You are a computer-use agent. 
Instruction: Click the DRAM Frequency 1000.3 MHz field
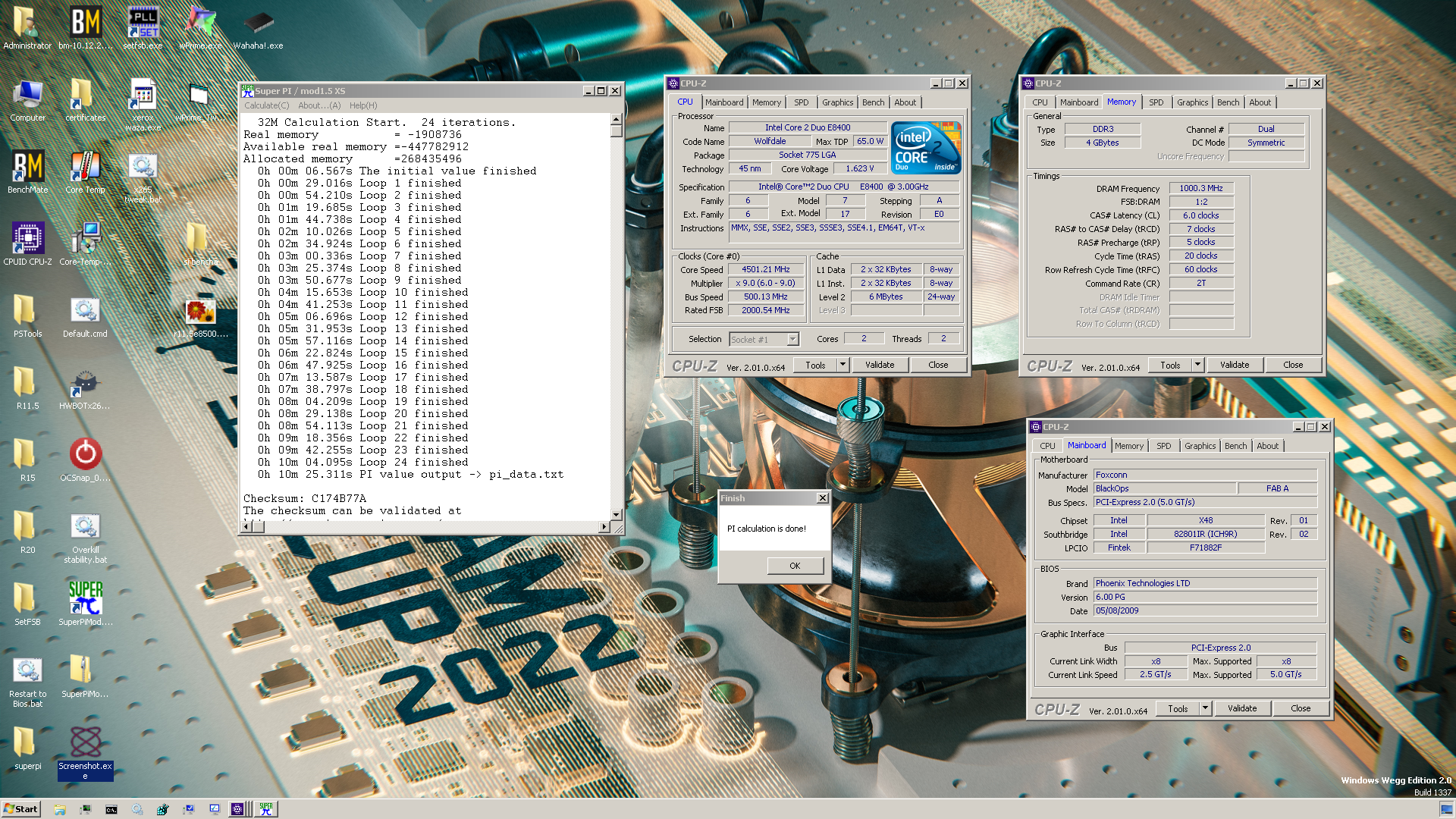[1201, 188]
